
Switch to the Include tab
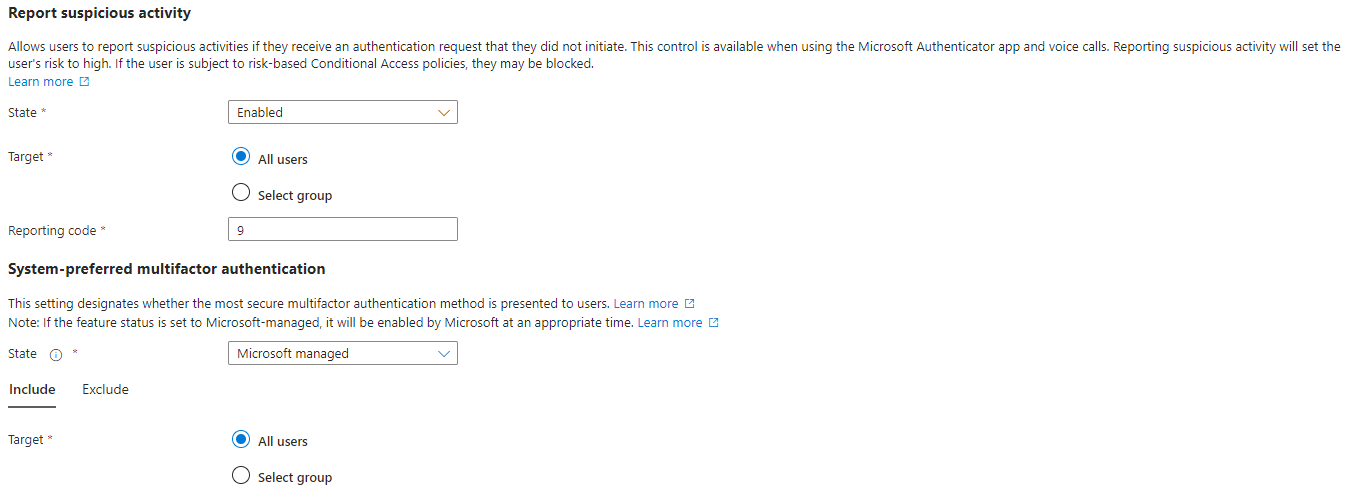coord(32,389)
